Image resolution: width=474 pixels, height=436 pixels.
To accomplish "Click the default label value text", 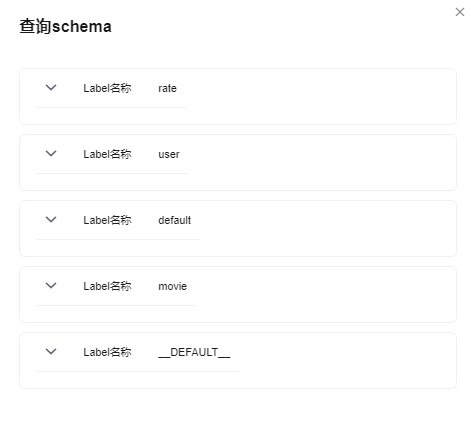I will pos(174,220).
